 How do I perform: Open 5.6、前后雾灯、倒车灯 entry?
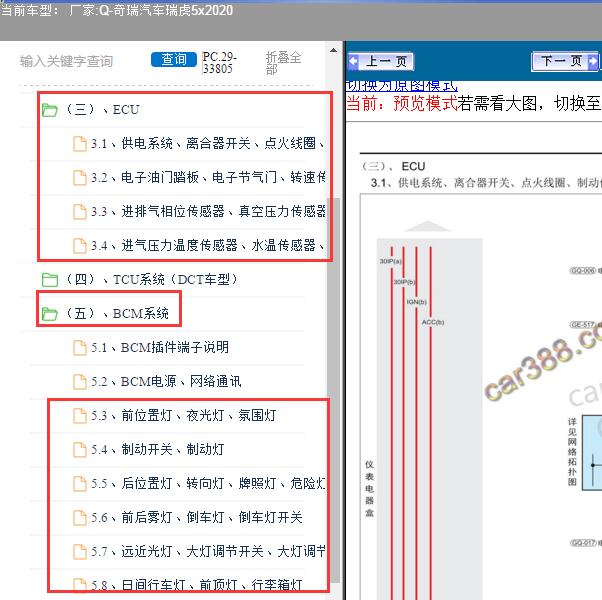(197, 517)
